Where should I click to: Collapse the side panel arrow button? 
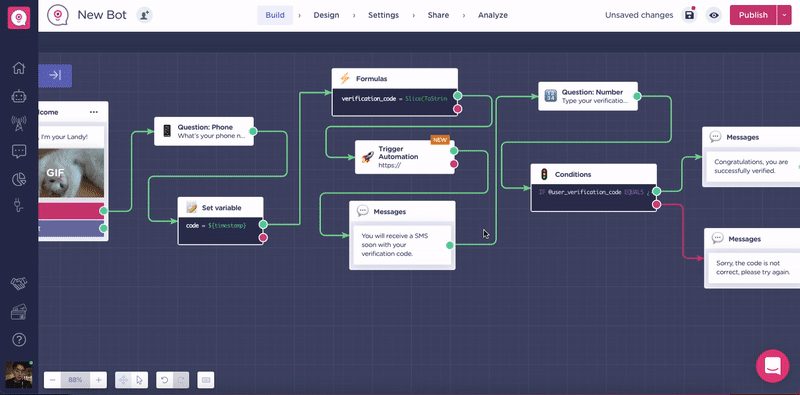[x=55, y=76]
